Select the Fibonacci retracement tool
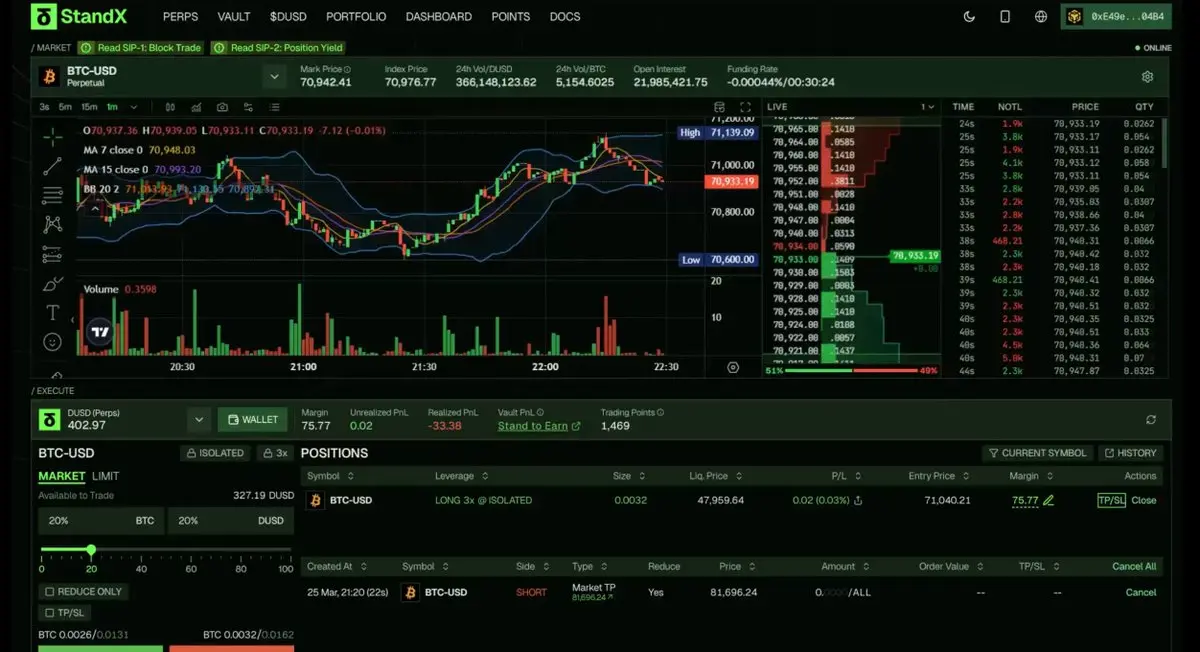Image resolution: width=1200 pixels, height=652 pixels. tap(53, 195)
